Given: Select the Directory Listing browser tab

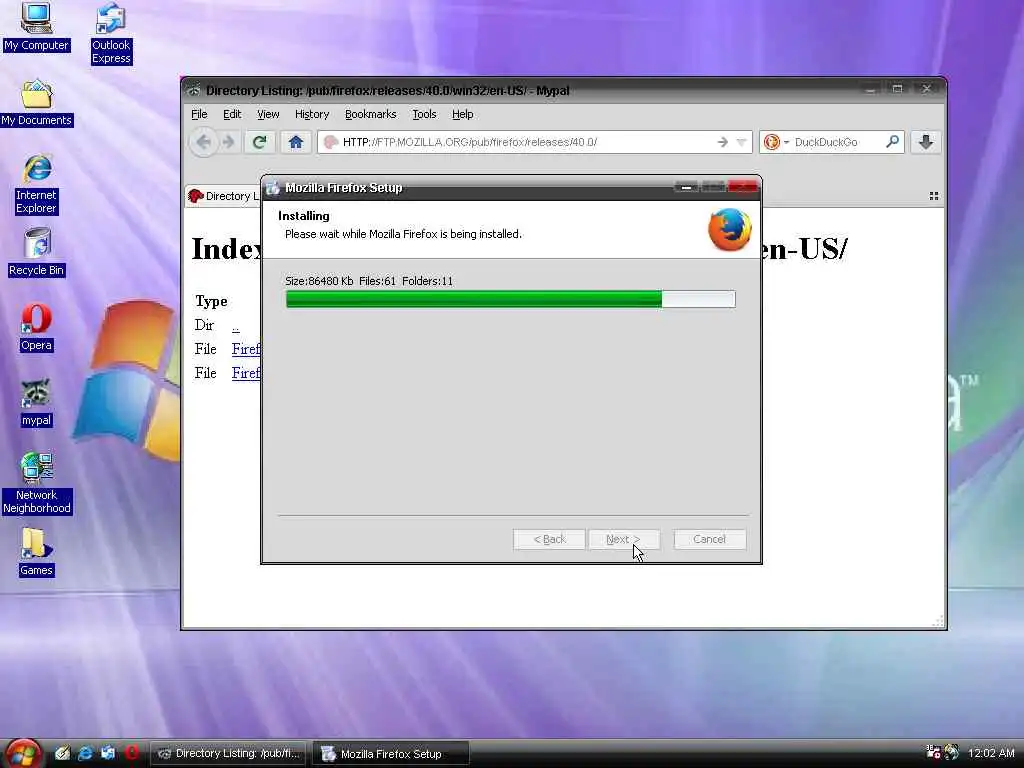Looking at the screenshot, I should (x=222, y=196).
